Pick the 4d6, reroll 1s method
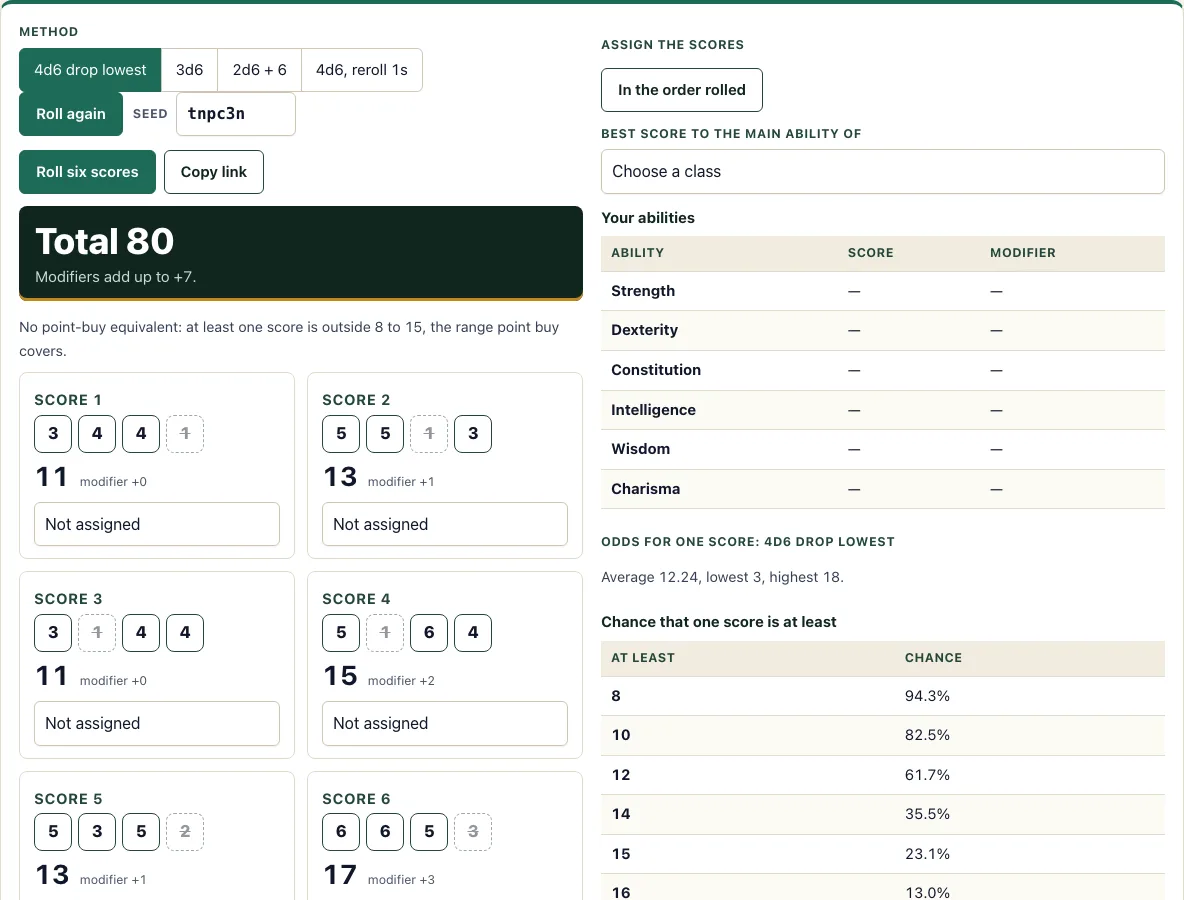Viewport: 1184px width, 900px height. click(x=362, y=70)
